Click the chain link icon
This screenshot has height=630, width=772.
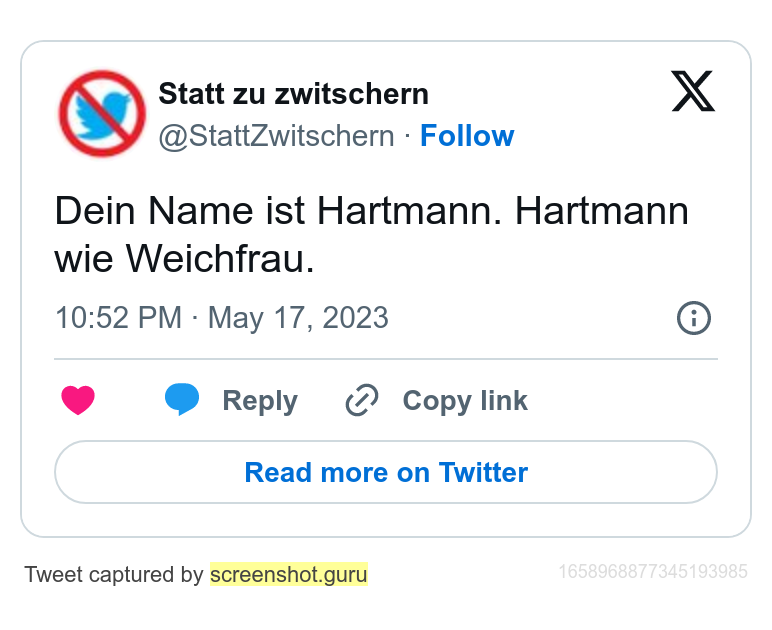(362, 400)
